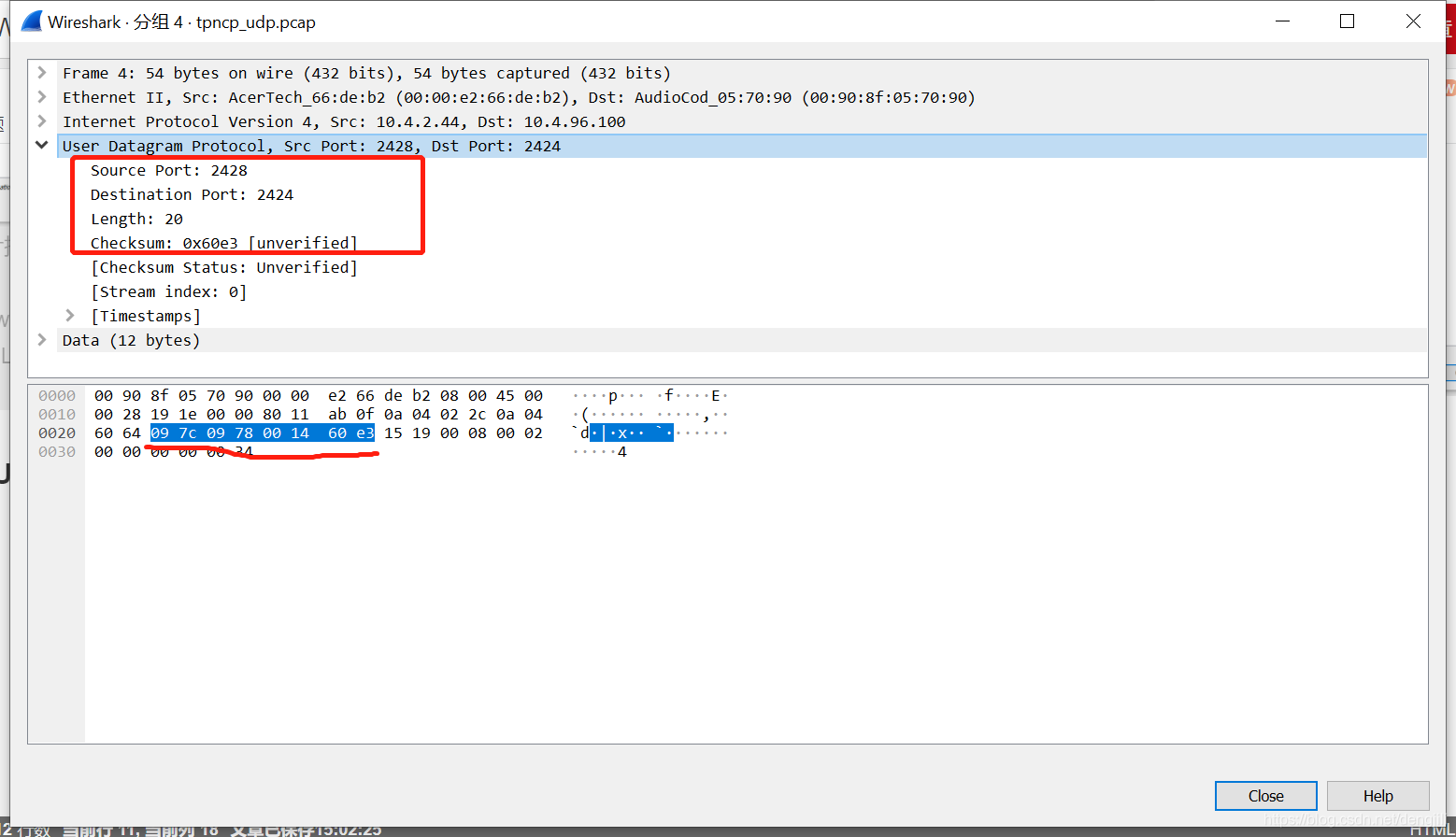Click hex bytes 15 19 in row 0020

407,433
